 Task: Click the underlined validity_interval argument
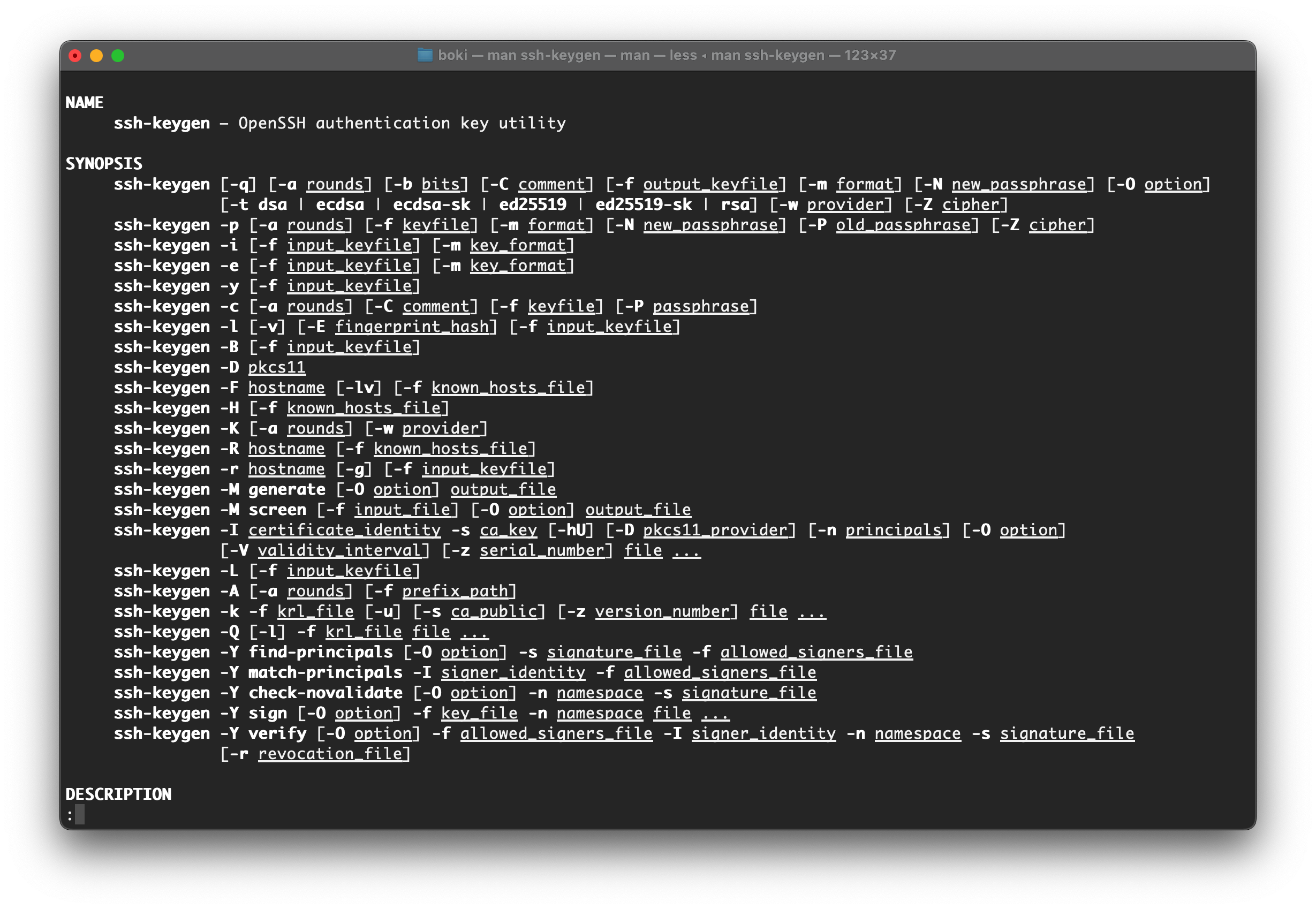[x=339, y=551]
